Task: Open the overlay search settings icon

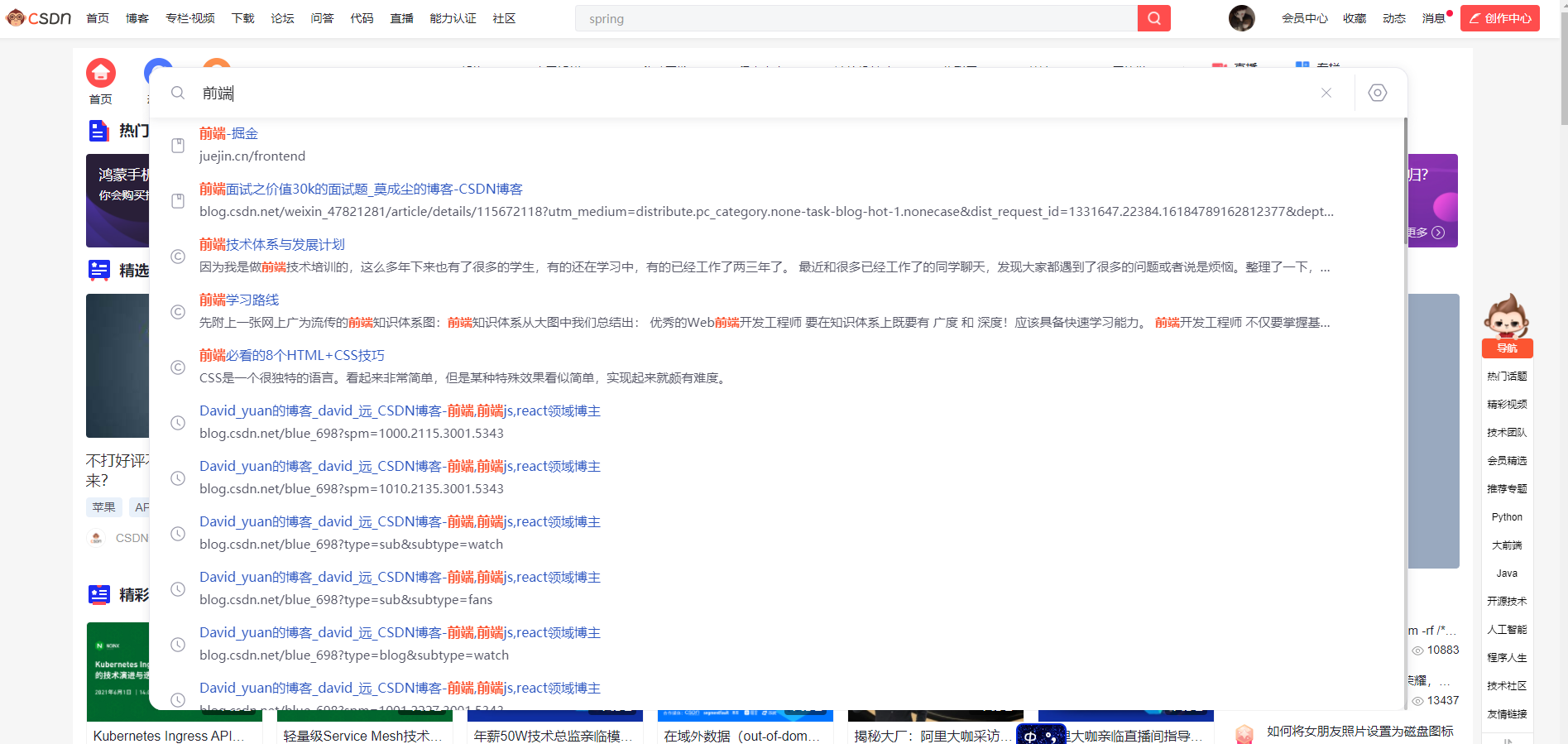Action: click(x=1378, y=93)
